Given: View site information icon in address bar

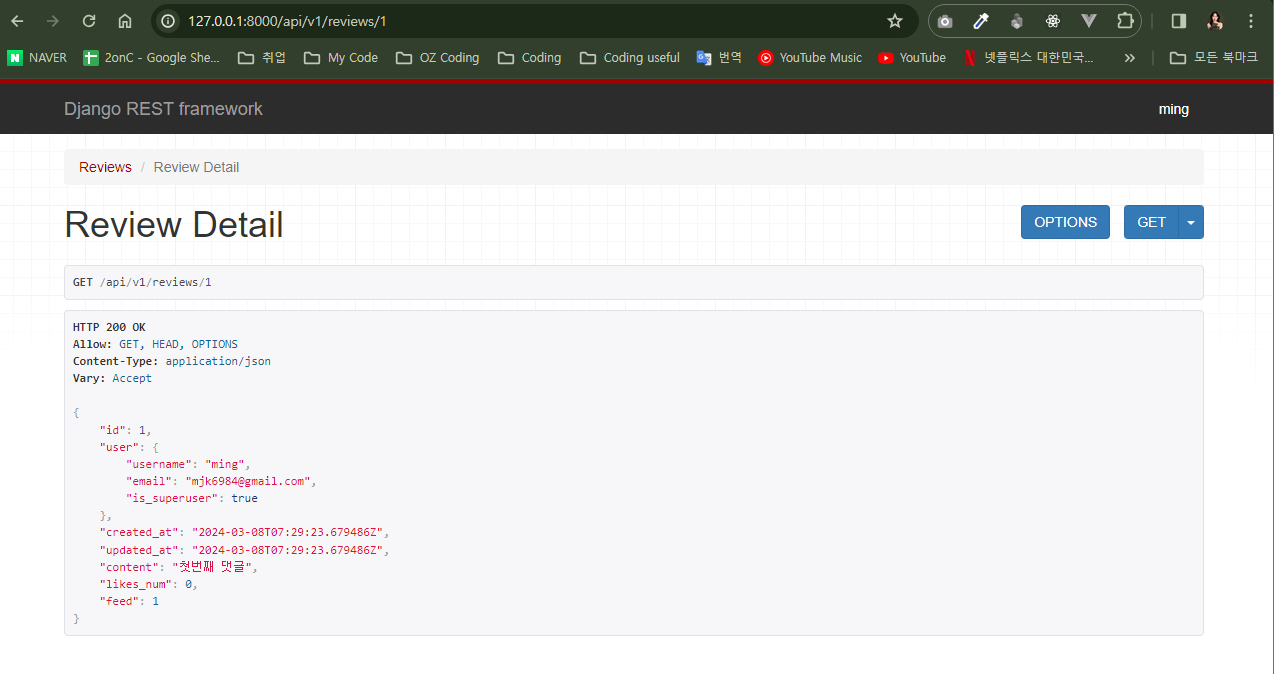Looking at the screenshot, I should click(x=169, y=21).
